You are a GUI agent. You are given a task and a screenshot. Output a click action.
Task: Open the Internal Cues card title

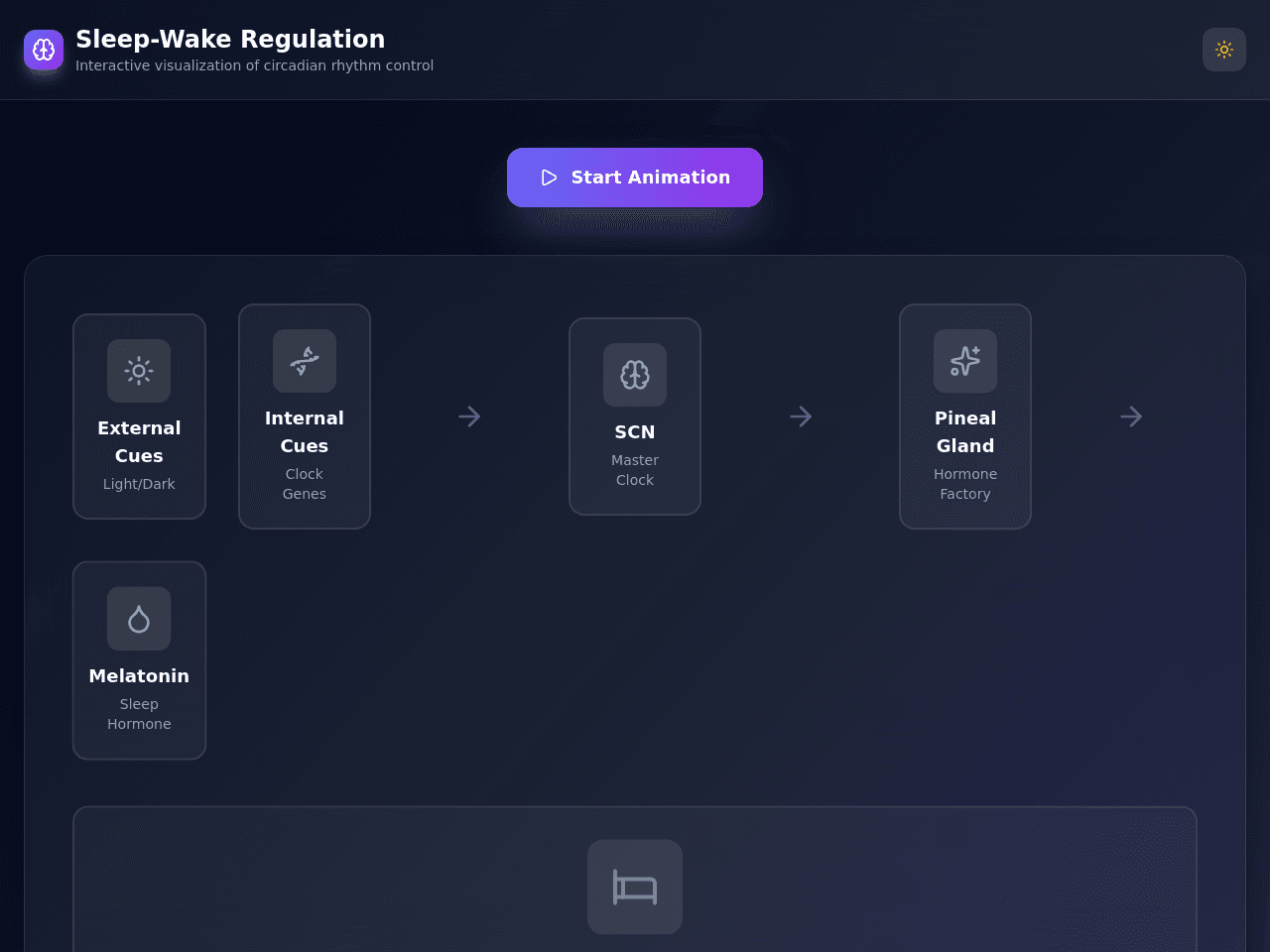point(305,432)
